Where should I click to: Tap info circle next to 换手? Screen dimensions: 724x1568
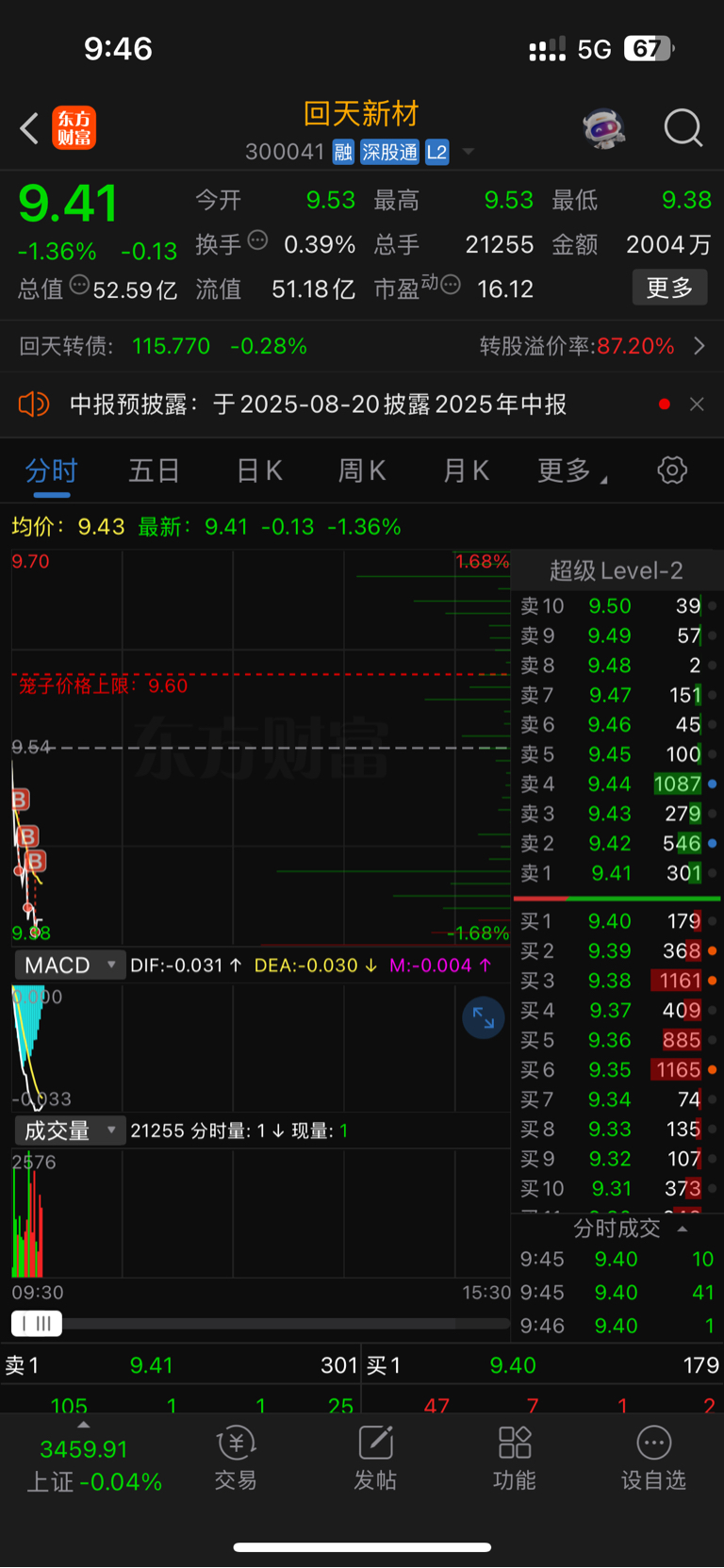point(257,239)
